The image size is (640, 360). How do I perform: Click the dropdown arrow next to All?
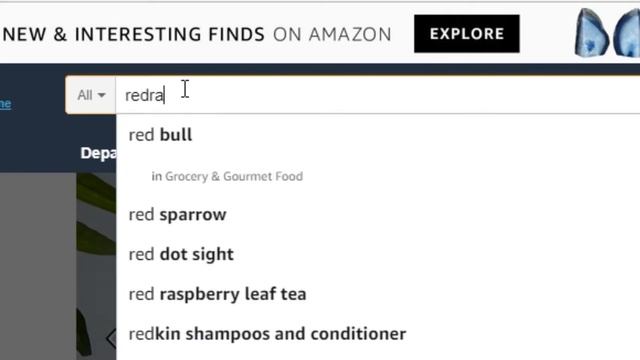102,96
